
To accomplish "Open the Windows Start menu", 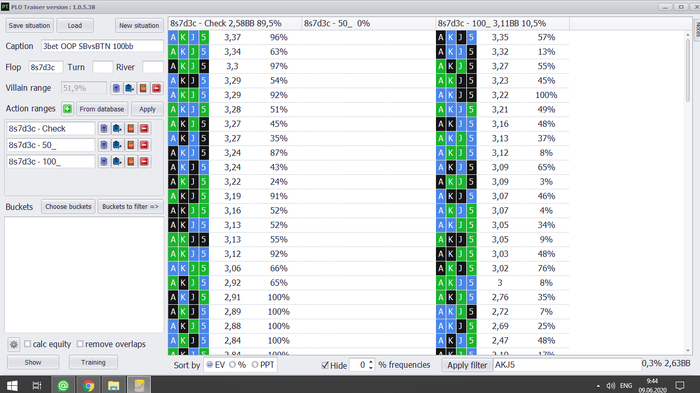I will [x=12, y=385].
